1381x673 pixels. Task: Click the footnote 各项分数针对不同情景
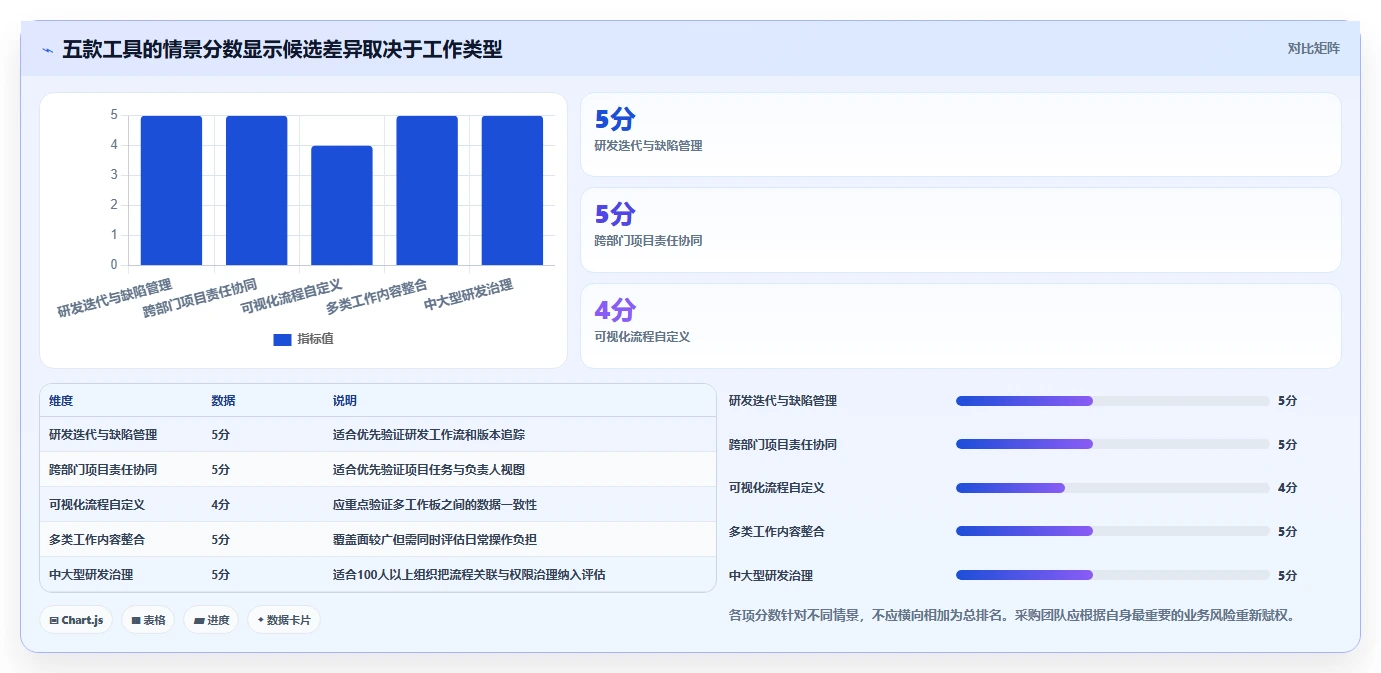(x=1013, y=615)
